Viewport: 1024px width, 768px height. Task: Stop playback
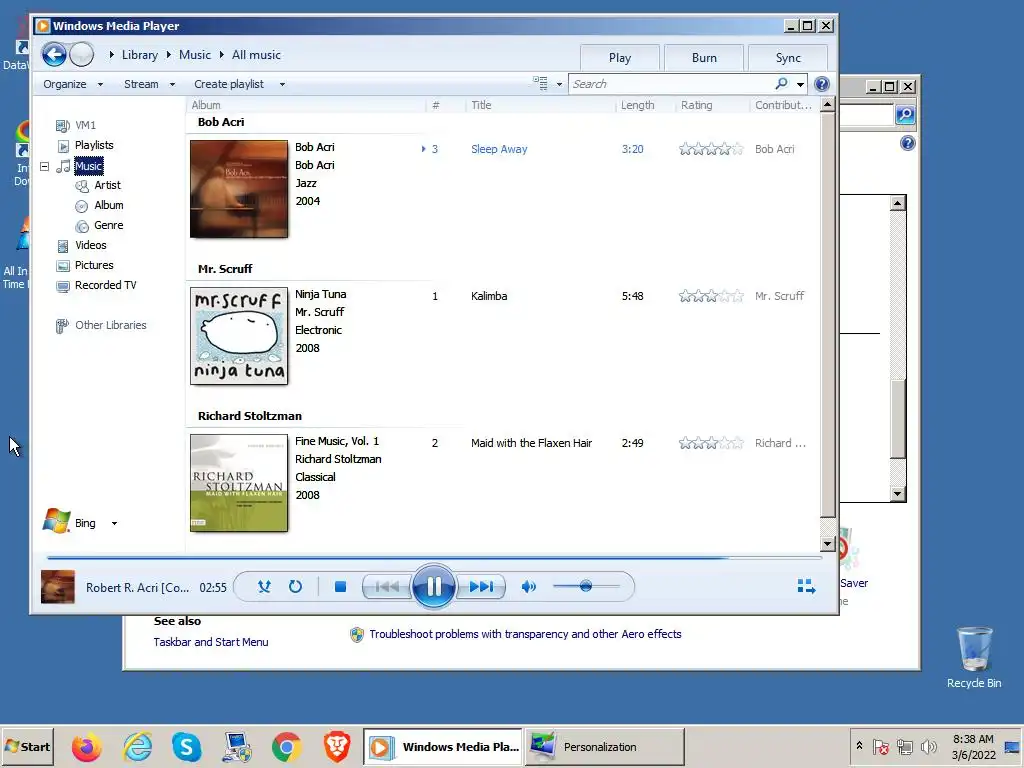click(340, 586)
